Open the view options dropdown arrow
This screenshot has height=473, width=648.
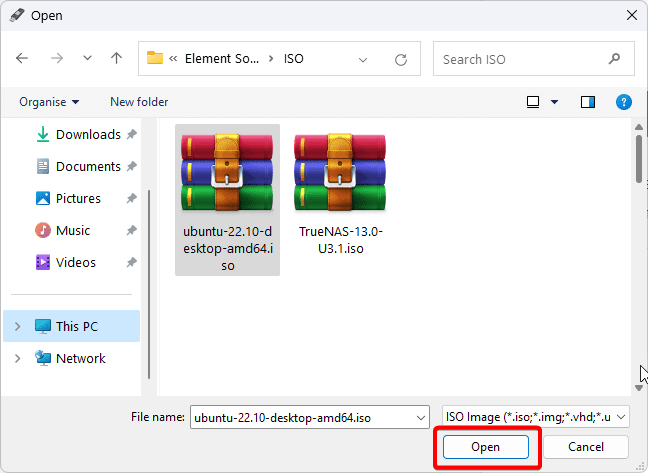(555, 102)
